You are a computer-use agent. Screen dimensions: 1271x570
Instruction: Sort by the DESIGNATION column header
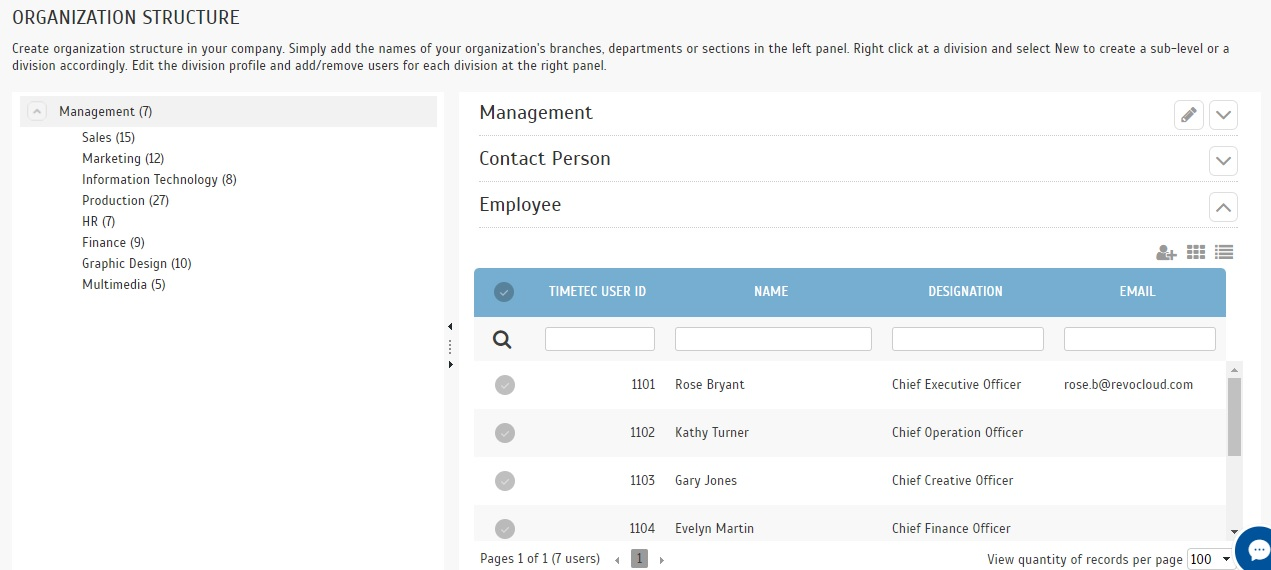click(965, 292)
